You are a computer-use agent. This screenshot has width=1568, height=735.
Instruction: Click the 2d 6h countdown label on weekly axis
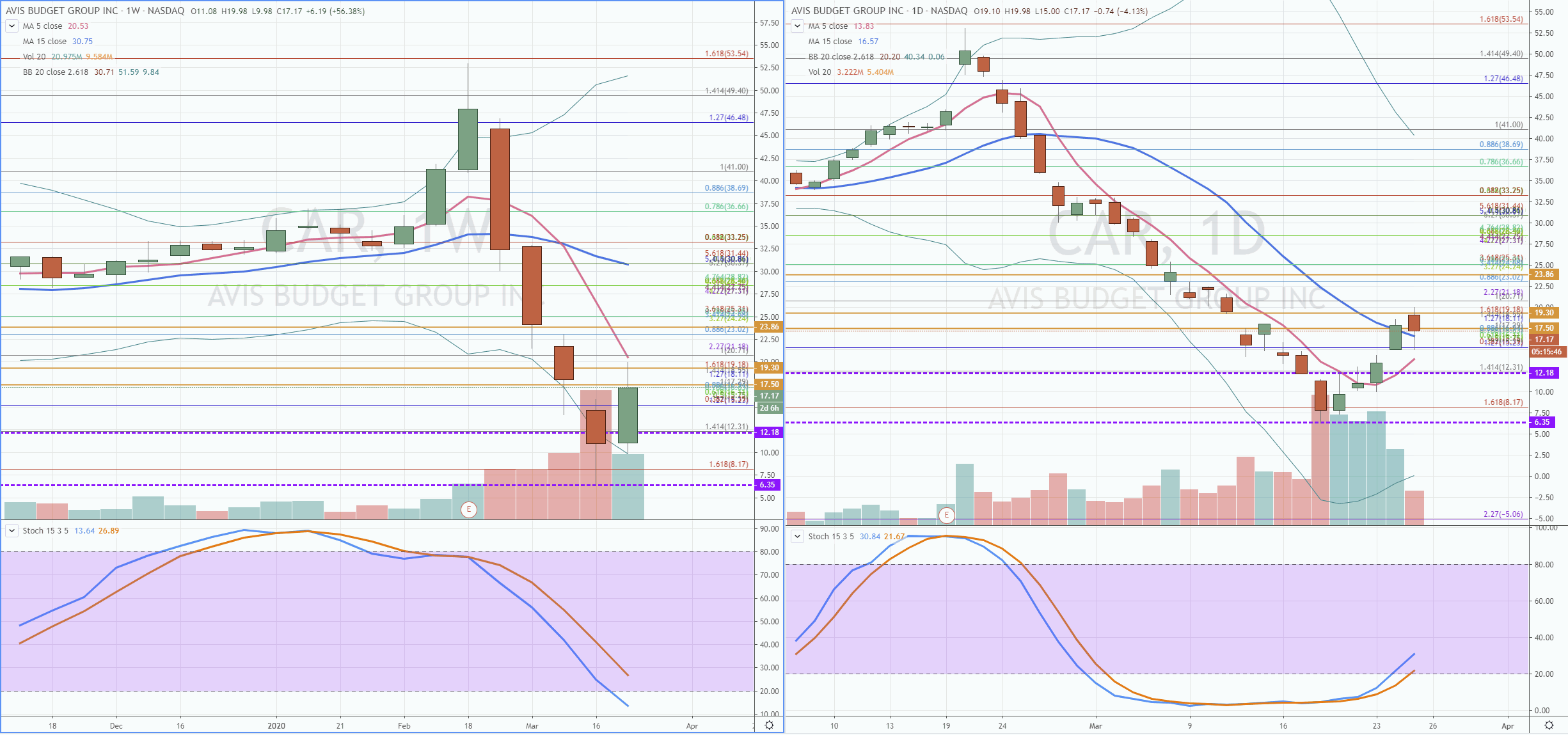pos(769,408)
